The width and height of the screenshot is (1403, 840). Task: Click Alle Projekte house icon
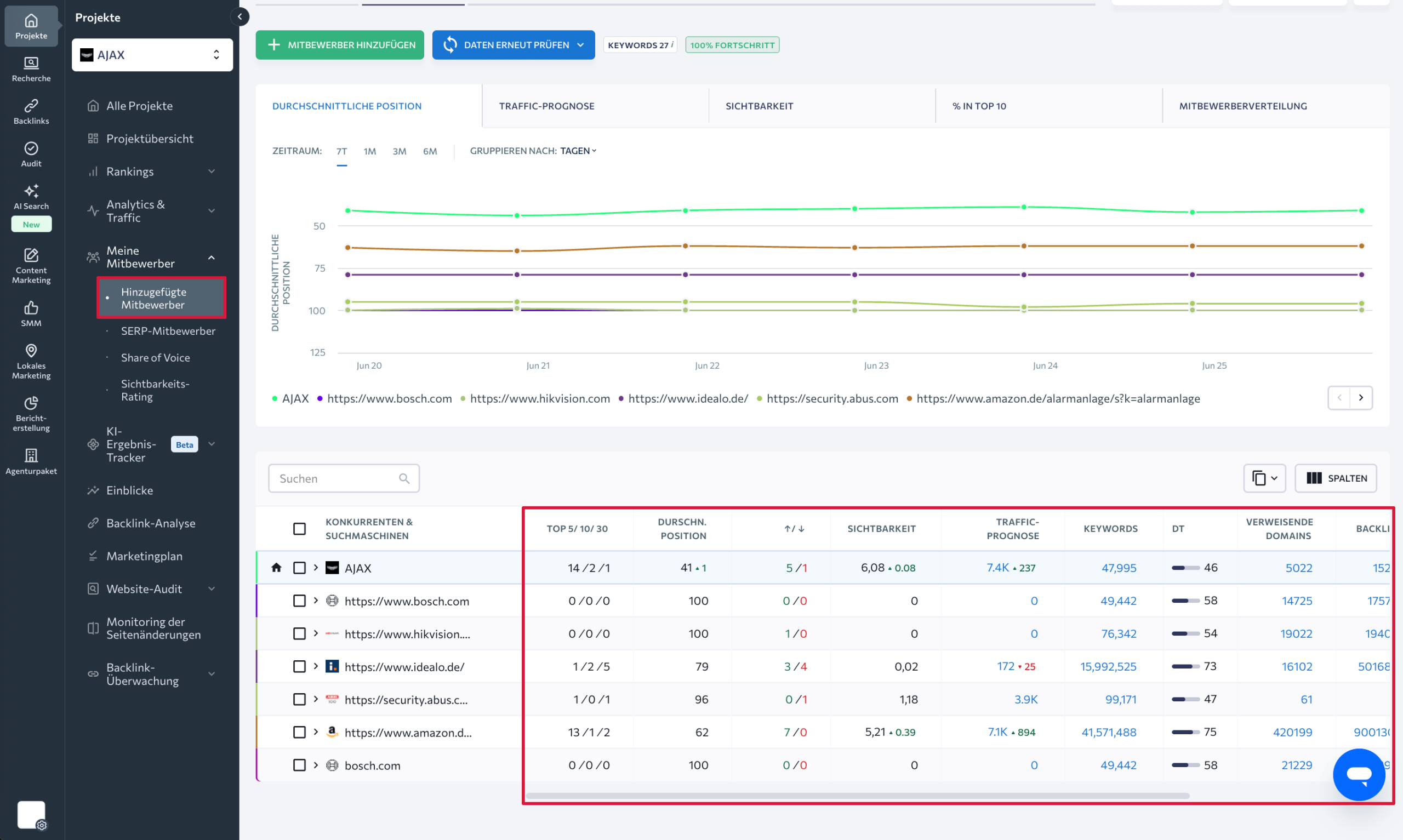click(x=93, y=106)
